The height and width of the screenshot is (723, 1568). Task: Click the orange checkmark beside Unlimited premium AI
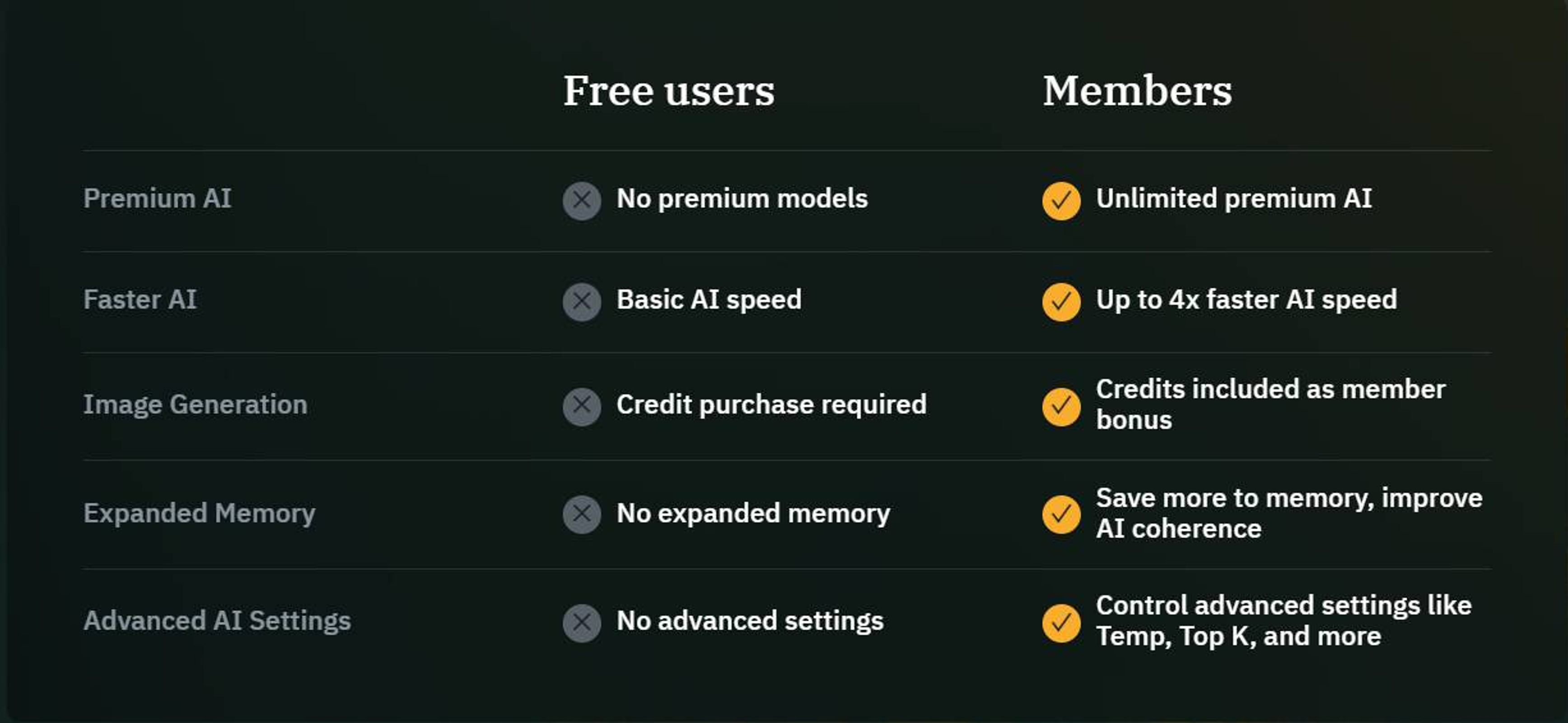pyautogui.click(x=1061, y=200)
